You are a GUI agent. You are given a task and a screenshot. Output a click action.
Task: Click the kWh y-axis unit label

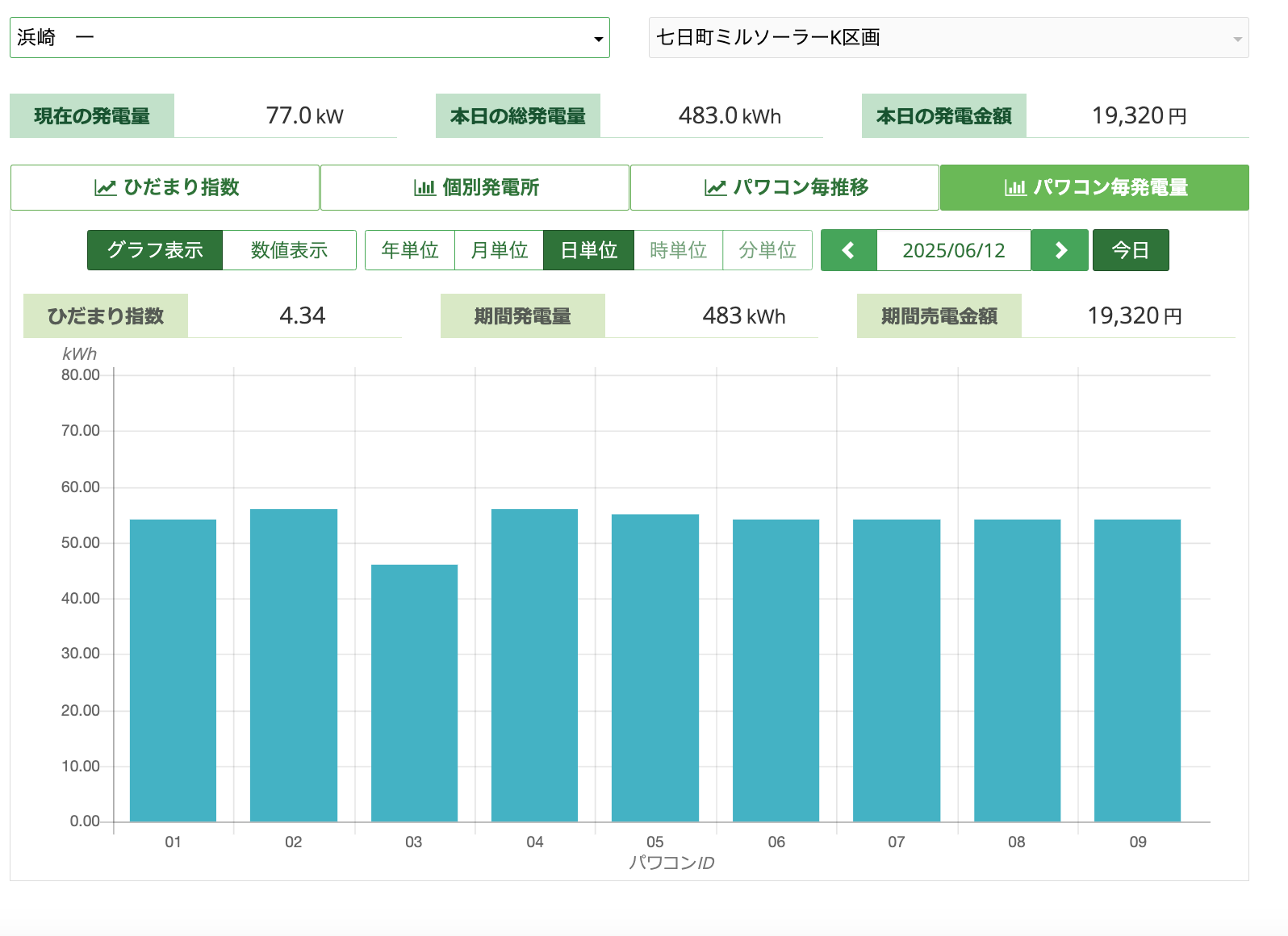(79, 354)
